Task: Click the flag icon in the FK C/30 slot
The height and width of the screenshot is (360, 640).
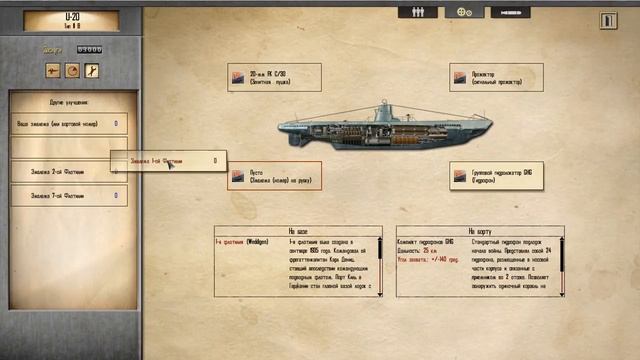Action: tap(238, 78)
